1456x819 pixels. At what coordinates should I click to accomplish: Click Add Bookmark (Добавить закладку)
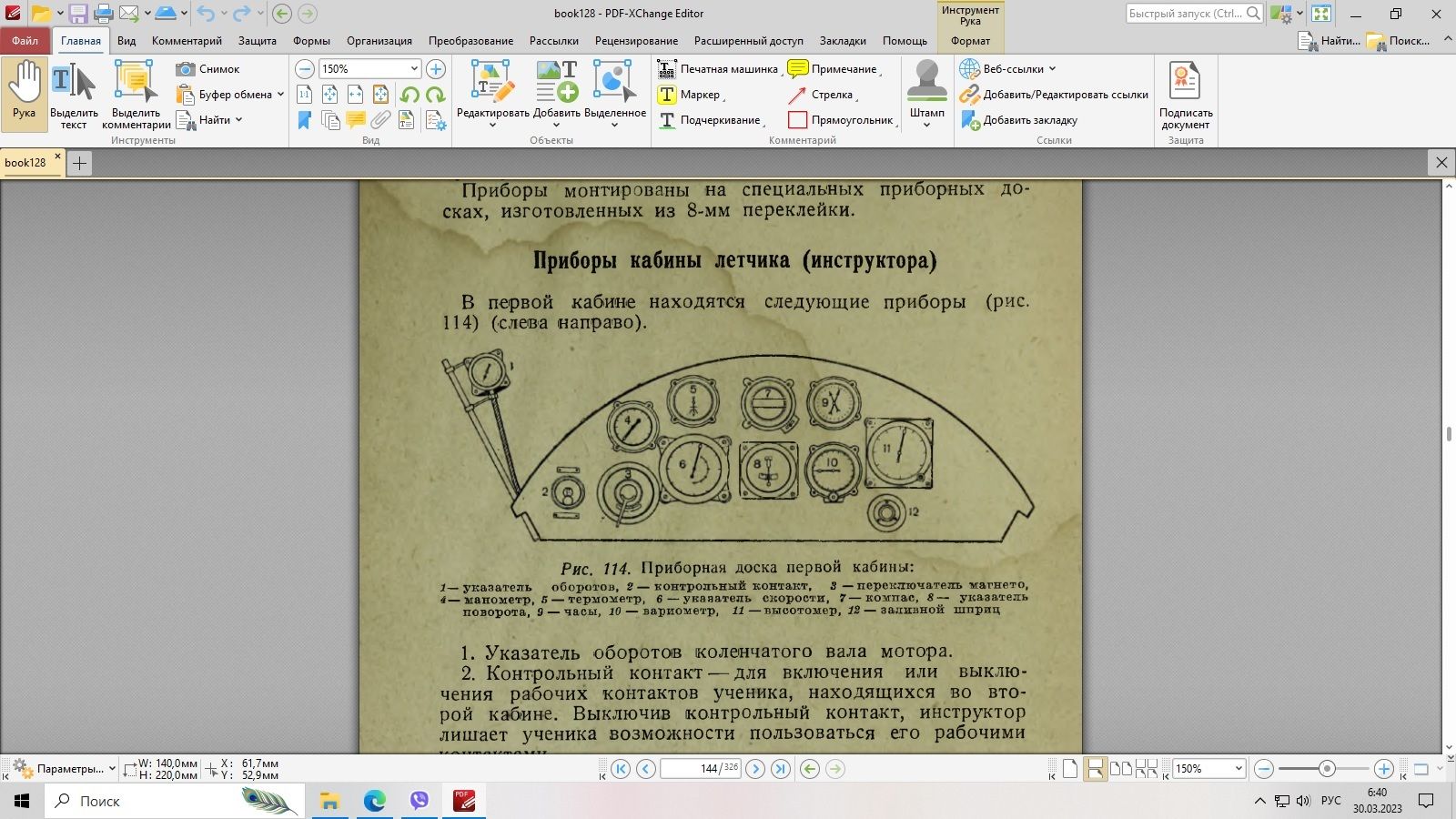(x=1020, y=120)
